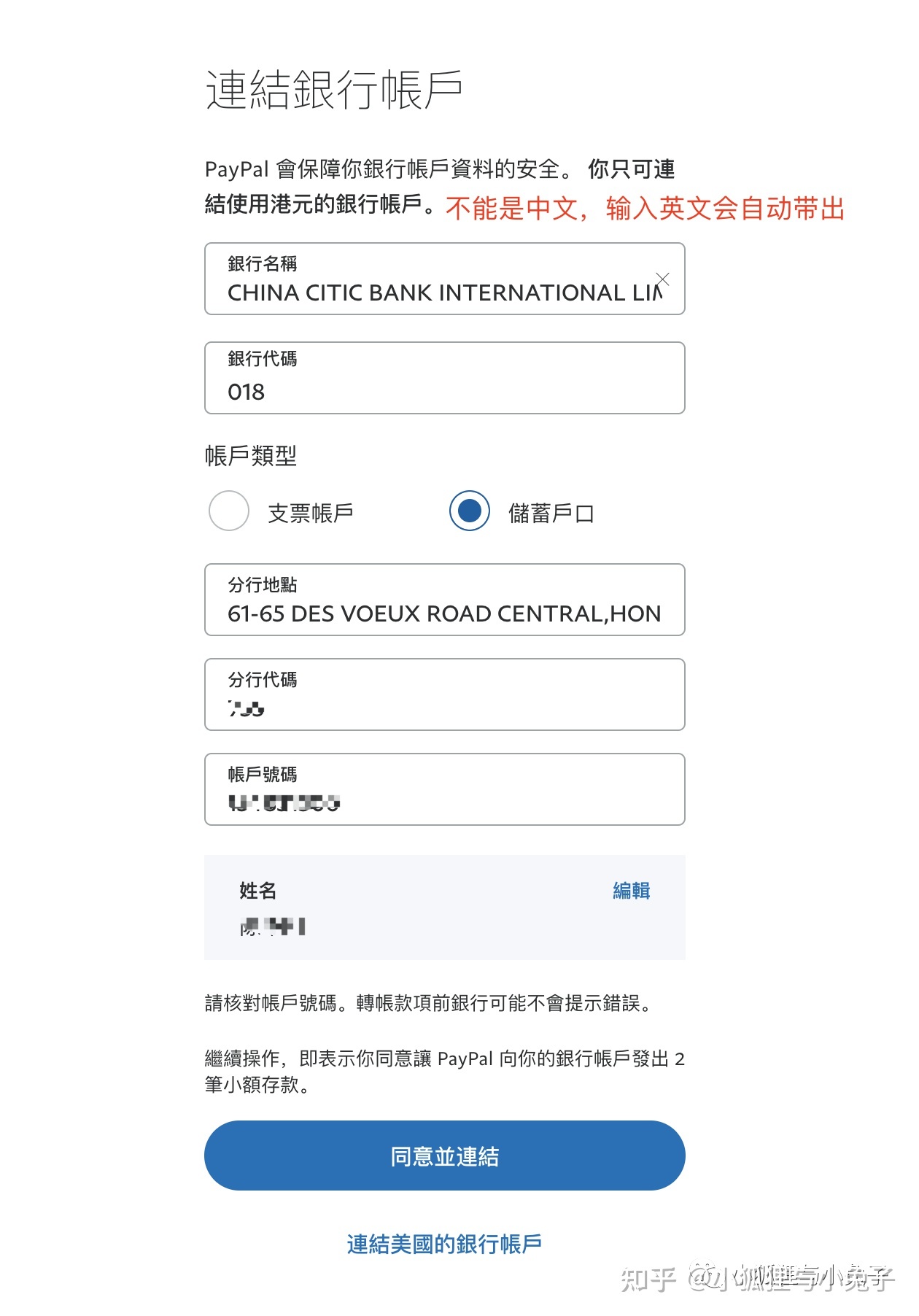Clear the bank name field with X icon
Image resolution: width=919 pixels, height=1316 pixels.
tap(662, 279)
